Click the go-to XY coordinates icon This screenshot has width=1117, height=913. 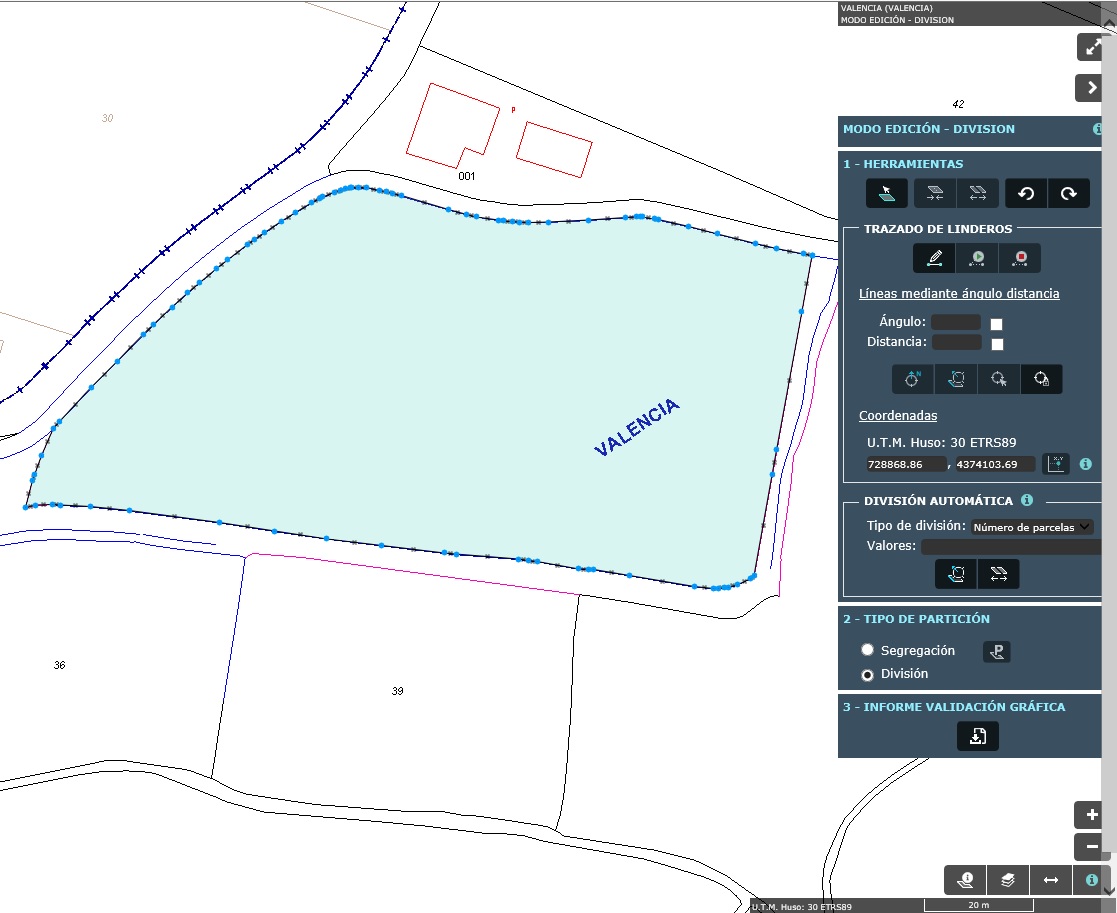pos(1055,464)
